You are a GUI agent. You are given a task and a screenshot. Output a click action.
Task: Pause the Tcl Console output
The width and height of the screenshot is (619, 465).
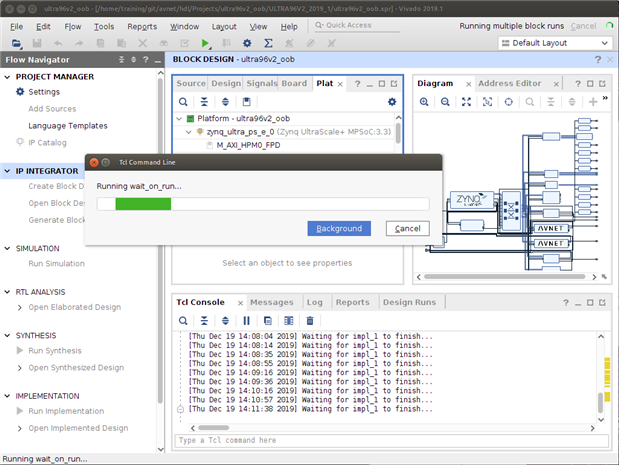point(246,320)
